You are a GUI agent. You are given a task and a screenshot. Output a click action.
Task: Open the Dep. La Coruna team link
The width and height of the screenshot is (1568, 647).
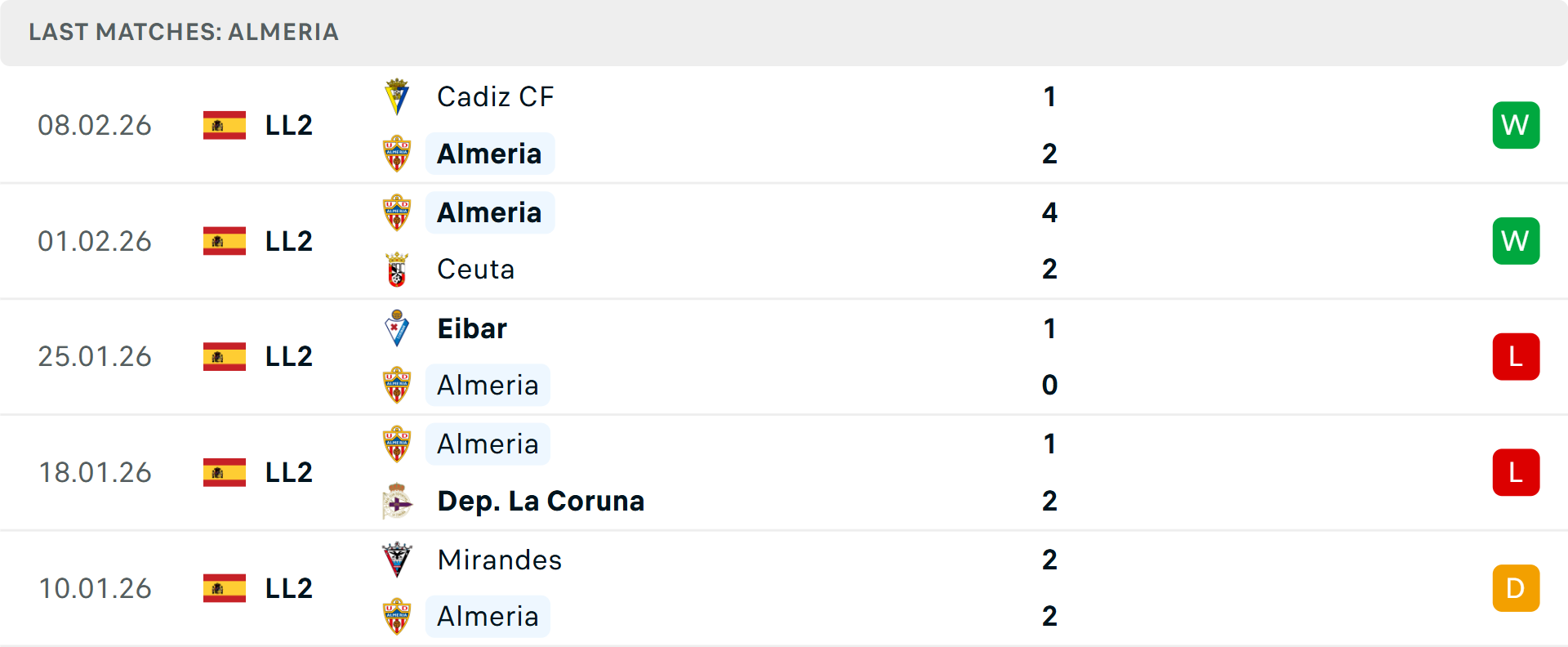coord(541,501)
